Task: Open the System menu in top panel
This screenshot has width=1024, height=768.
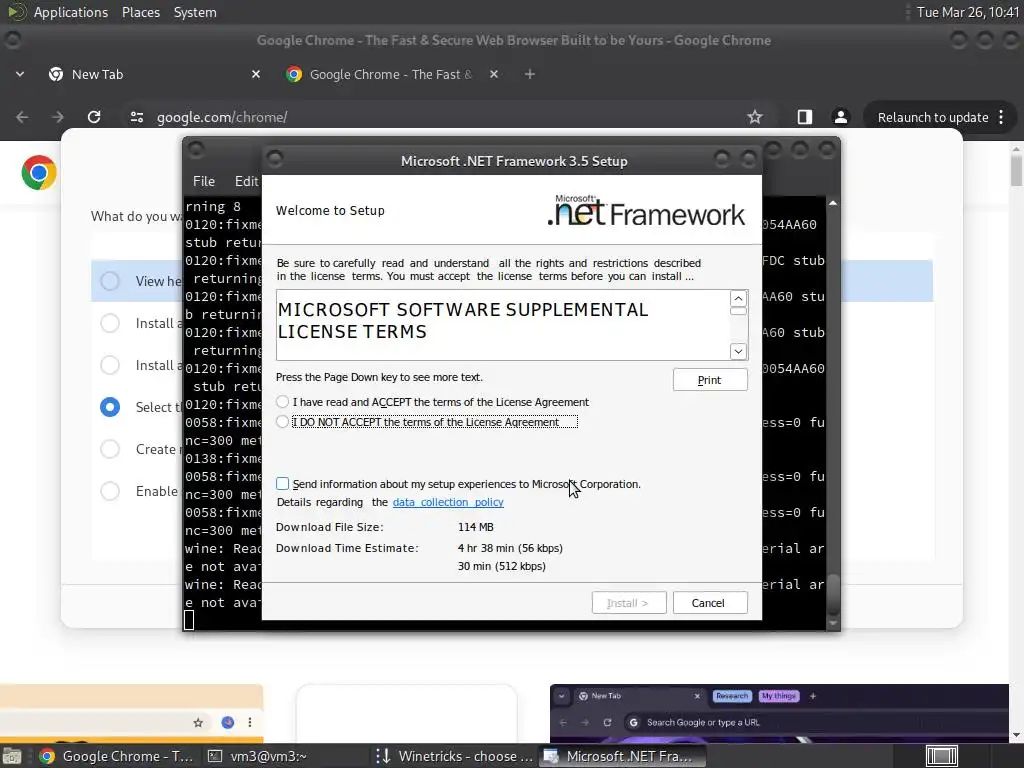Action: pyautogui.click(x=195, y=12)
